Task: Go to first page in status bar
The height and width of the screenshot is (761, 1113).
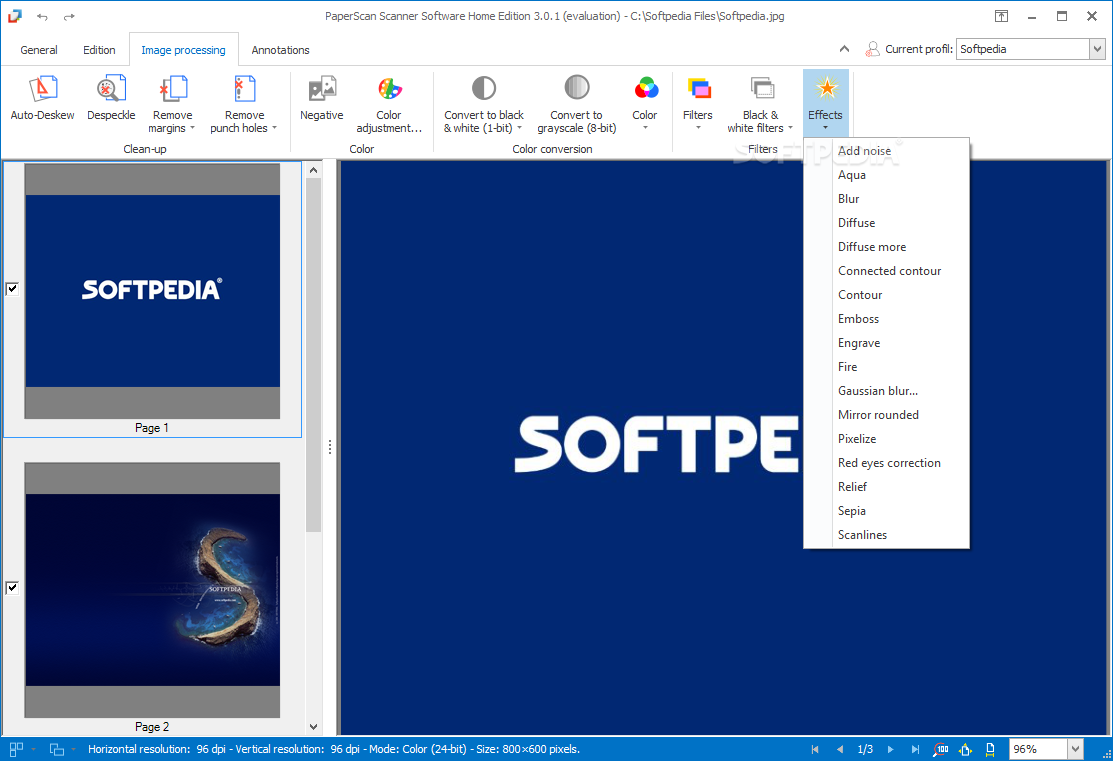Action: [x=815, y=749]
